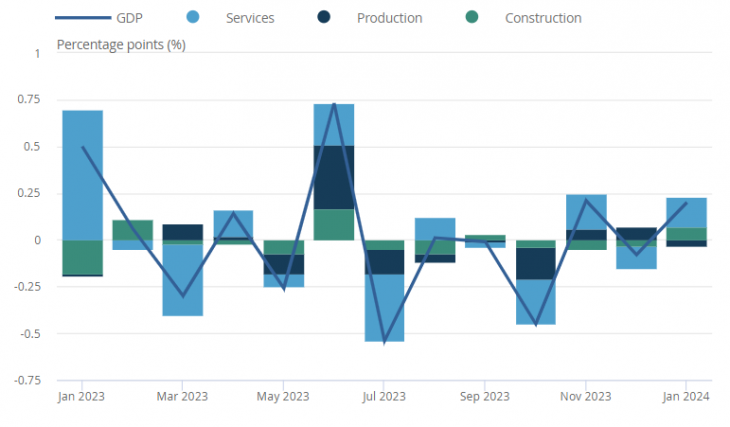
Task: Toggle the Production legend label
Action: pyautogui.click(x=390, y=18)
